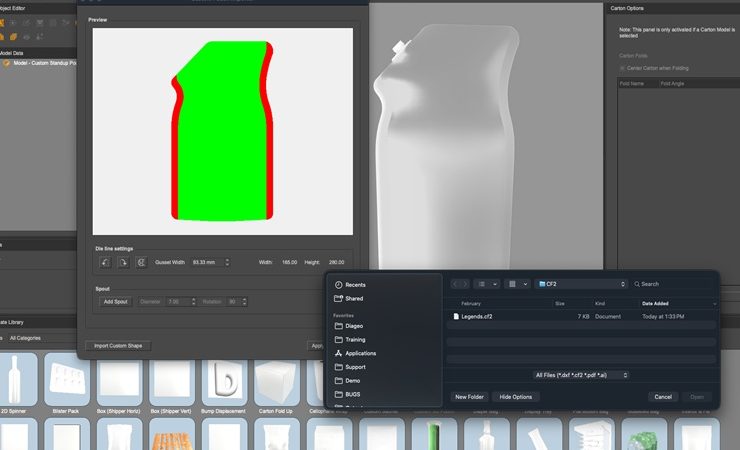Open the All Files type filter dropdown
The image size is (740, 450).
tap(582, 375)
